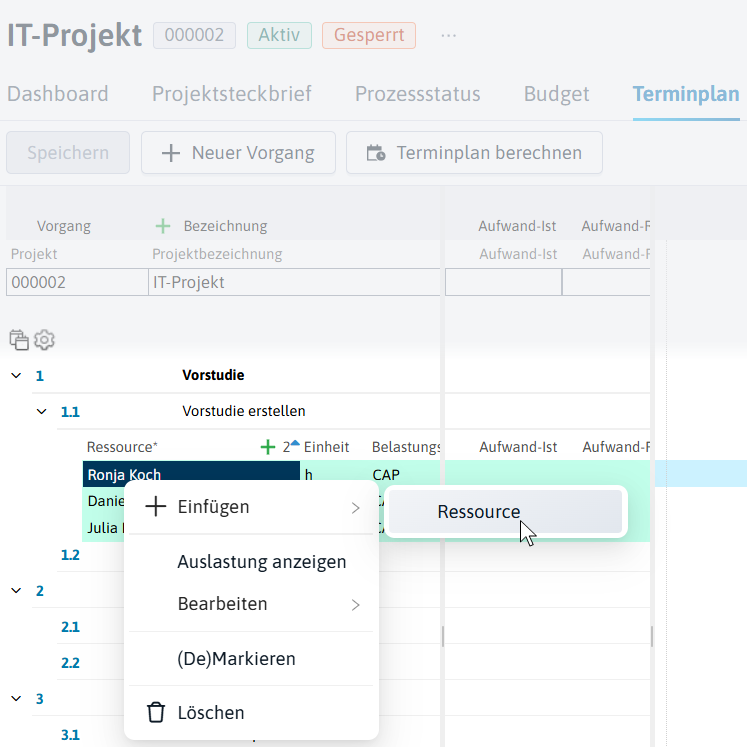This screenshot has width=747, height=747.
Task: Switch to the Dashboard tab
Action: click(x=58, y=94)
